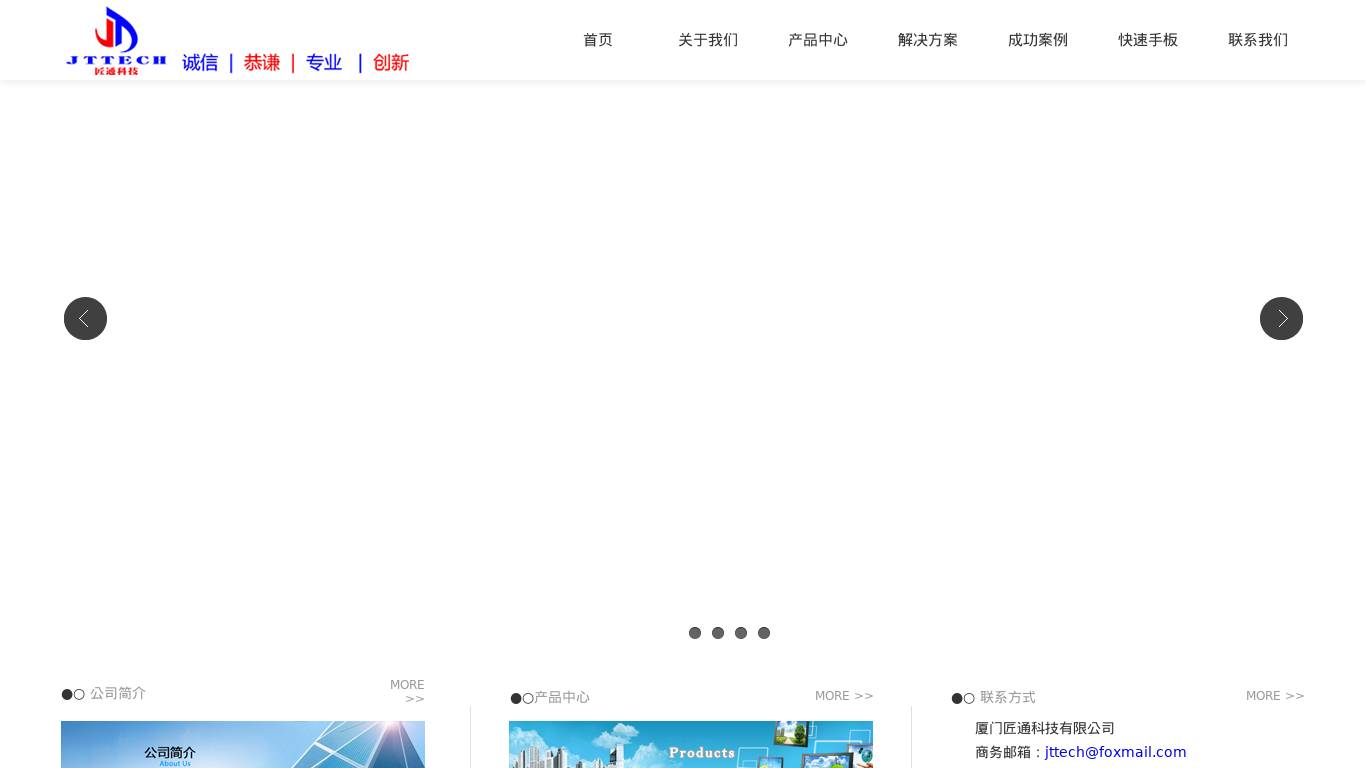Select the second carousel pagination dot
Image resolution: width=1366 pixels, height=768 pixels.
[718, 633]
